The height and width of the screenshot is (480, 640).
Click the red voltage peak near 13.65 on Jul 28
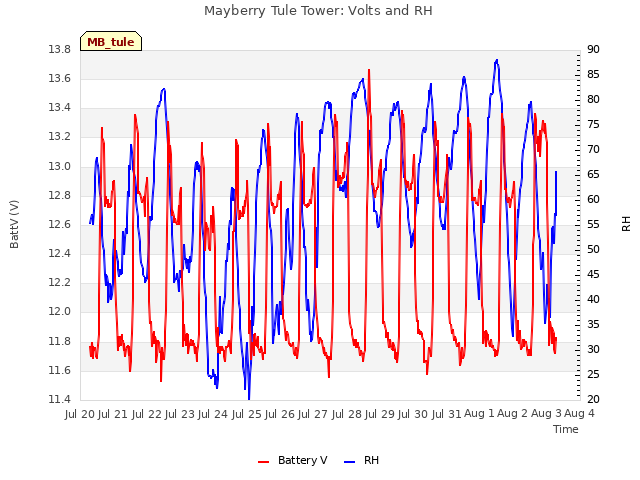coord(369,70)
